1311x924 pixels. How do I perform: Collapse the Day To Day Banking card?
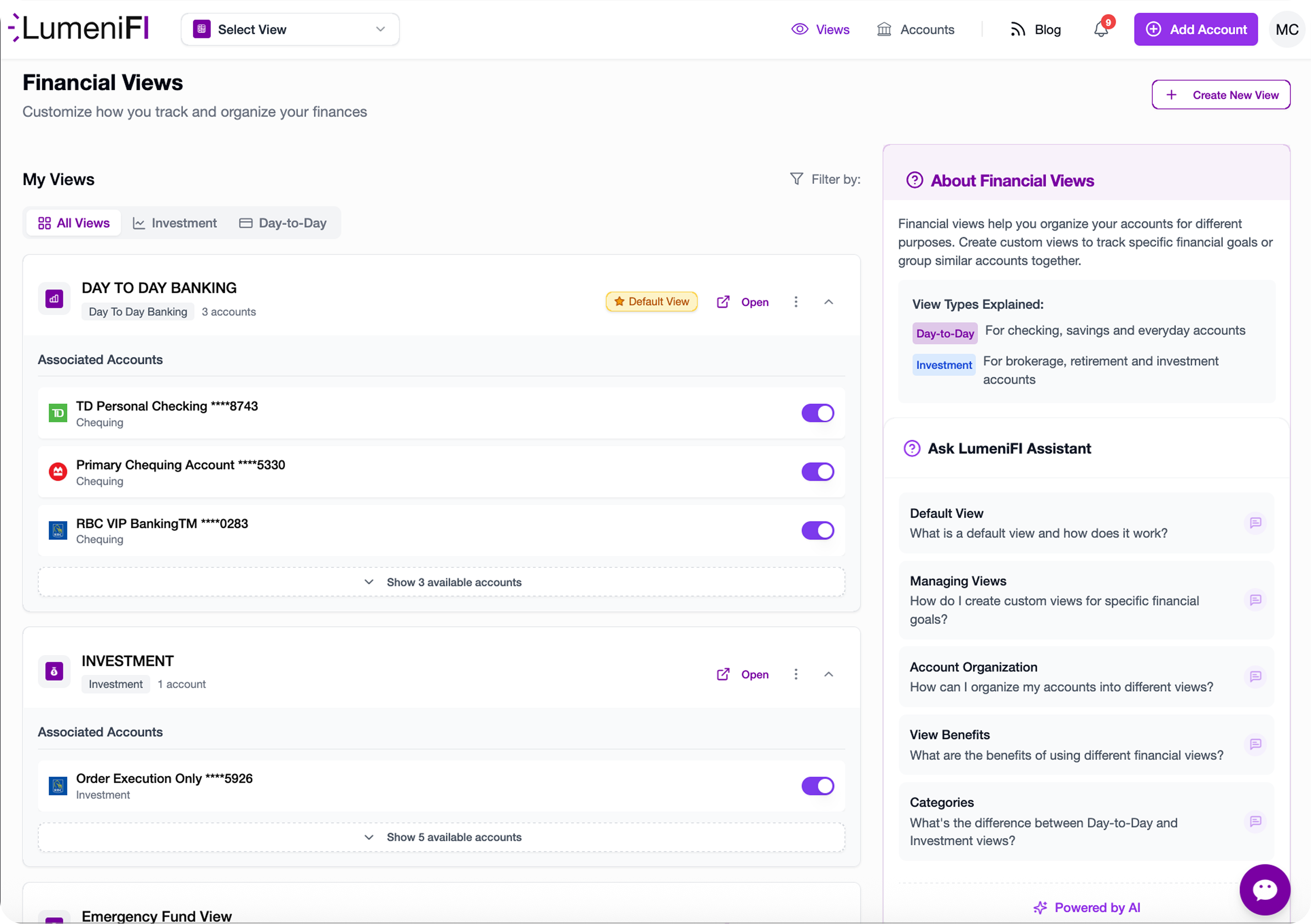829,301
